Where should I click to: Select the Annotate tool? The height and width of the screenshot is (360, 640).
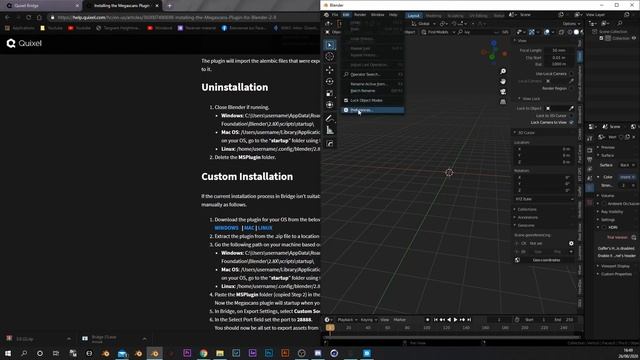[x=330, y=118]
